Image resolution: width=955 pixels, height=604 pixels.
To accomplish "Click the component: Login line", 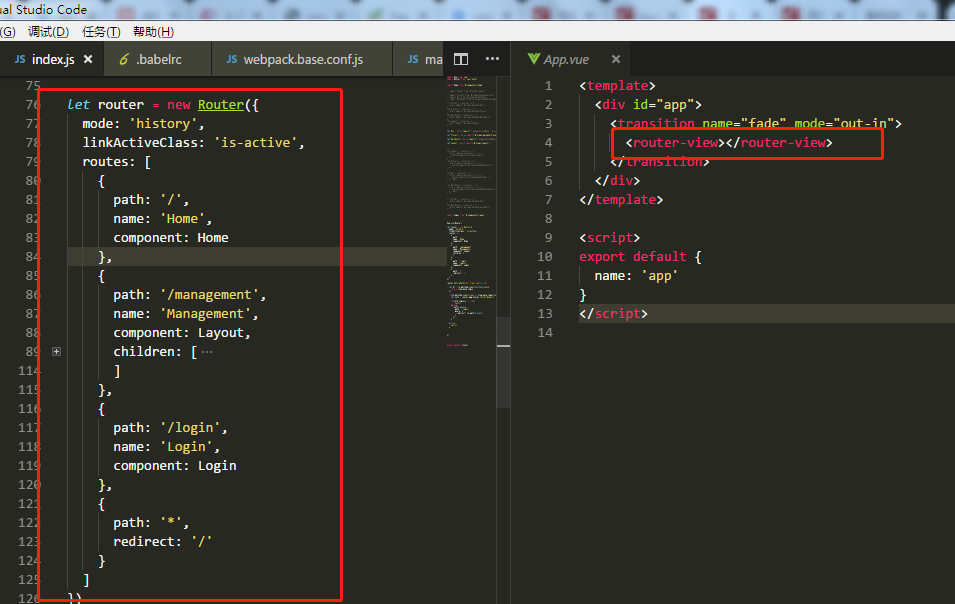I will [x=174, y=466].
